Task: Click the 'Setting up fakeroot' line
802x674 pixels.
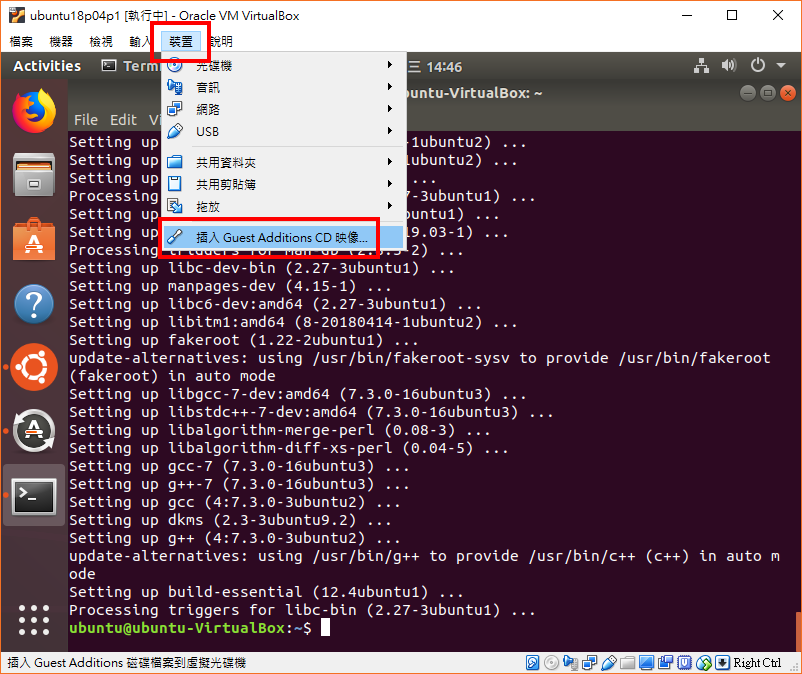Action: (x=243, y=340)
